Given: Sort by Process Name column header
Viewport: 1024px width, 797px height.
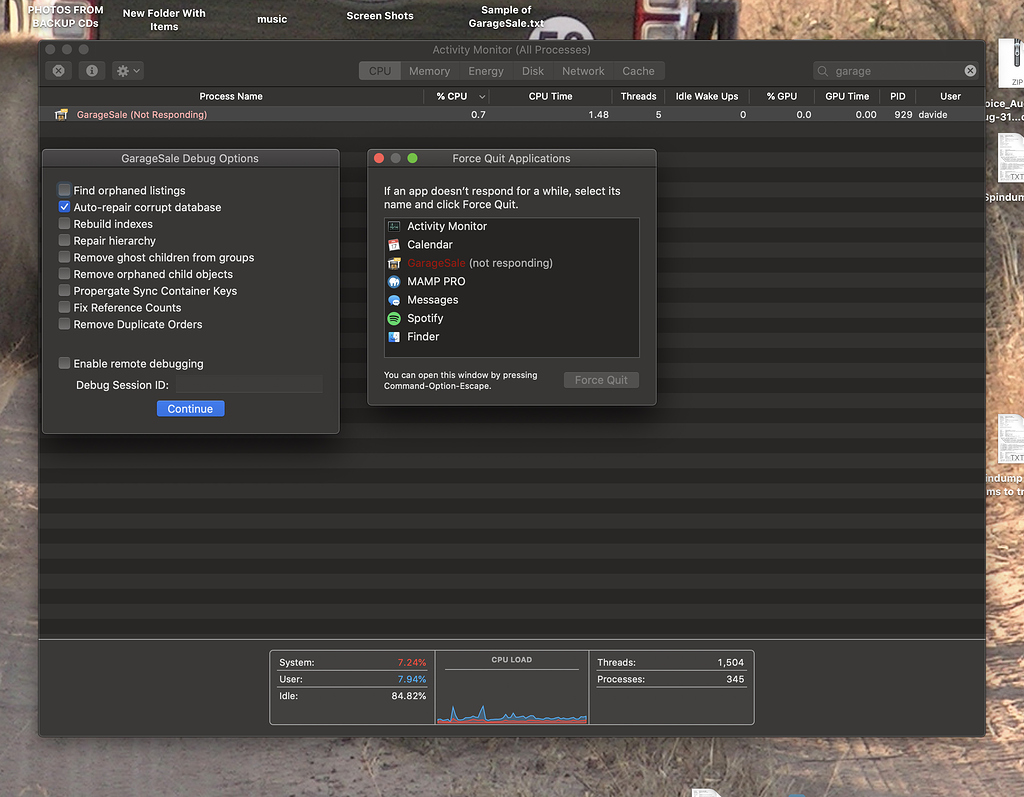Looking at the screenshot, I should pyautogui.click(x=231, y=96).
